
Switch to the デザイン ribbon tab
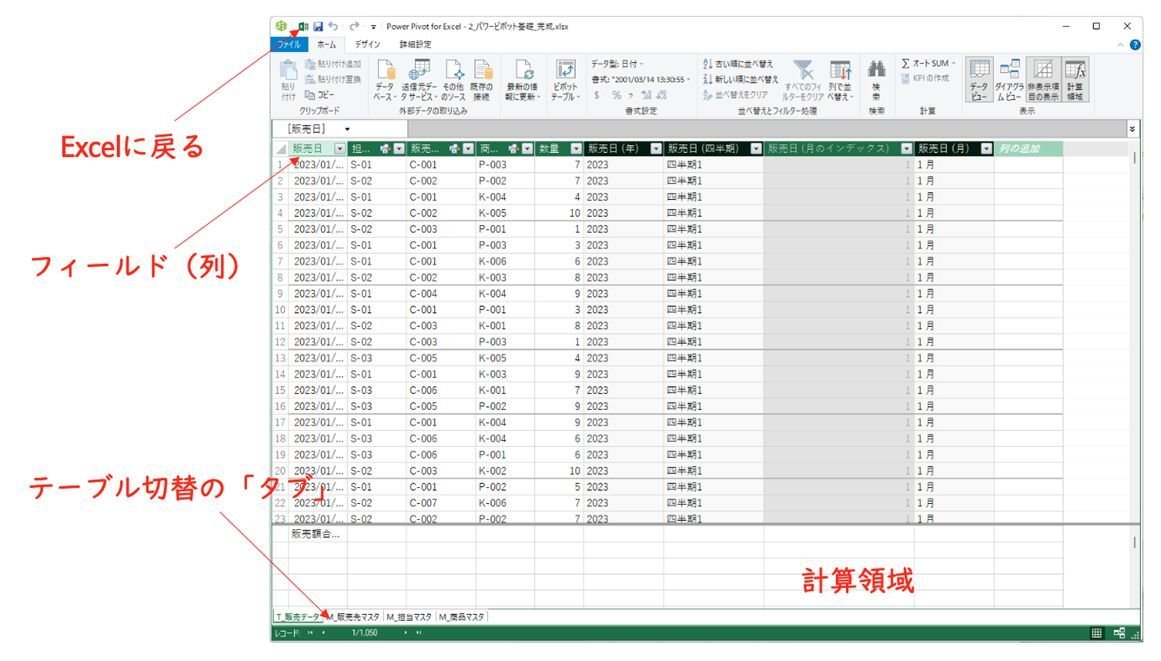point(367,44)
